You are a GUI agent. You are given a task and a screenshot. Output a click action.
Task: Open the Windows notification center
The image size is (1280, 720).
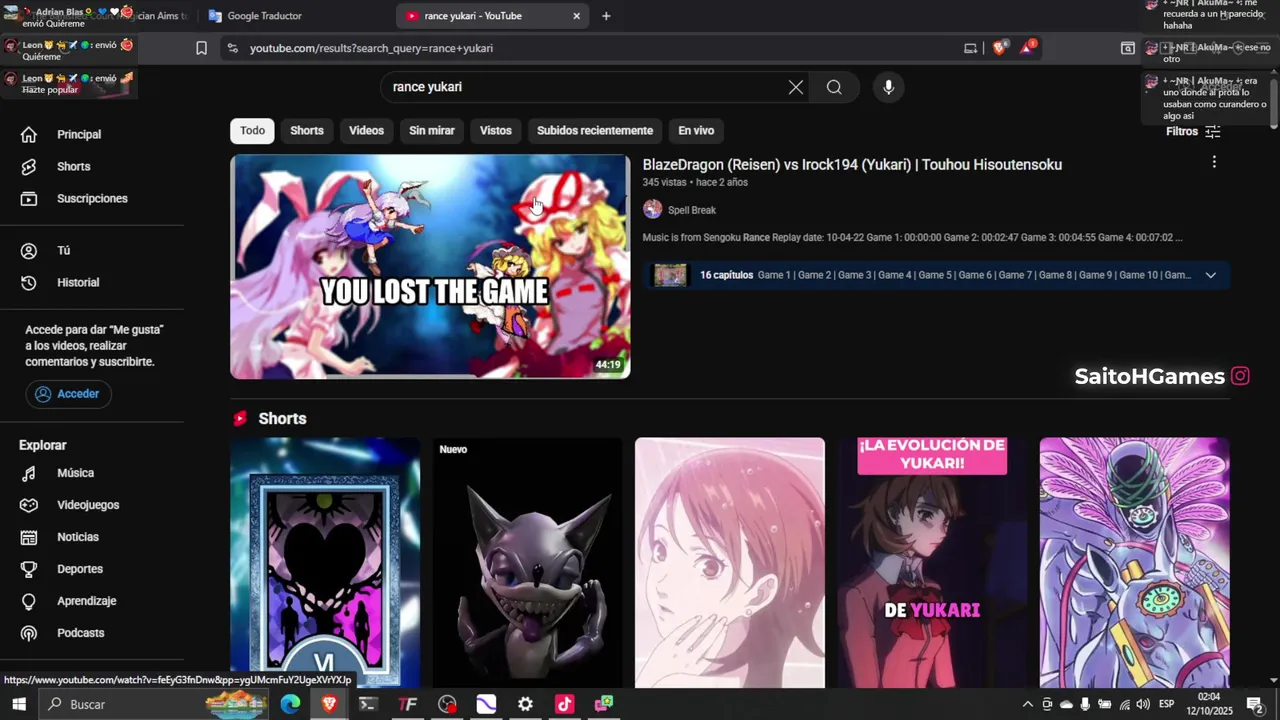[x=1254, y=704]
